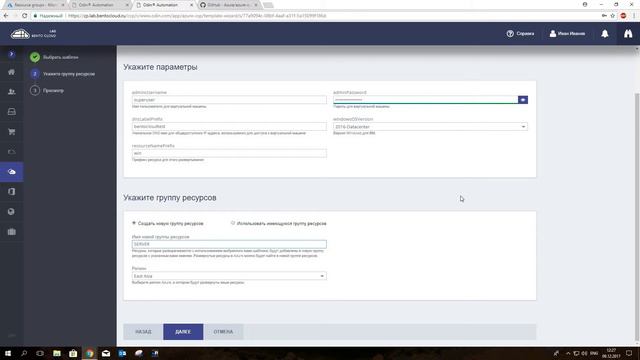640x360 pixels.
Task: Go to completed step Выбрать шаблон
Action: [x=54, y=57]
